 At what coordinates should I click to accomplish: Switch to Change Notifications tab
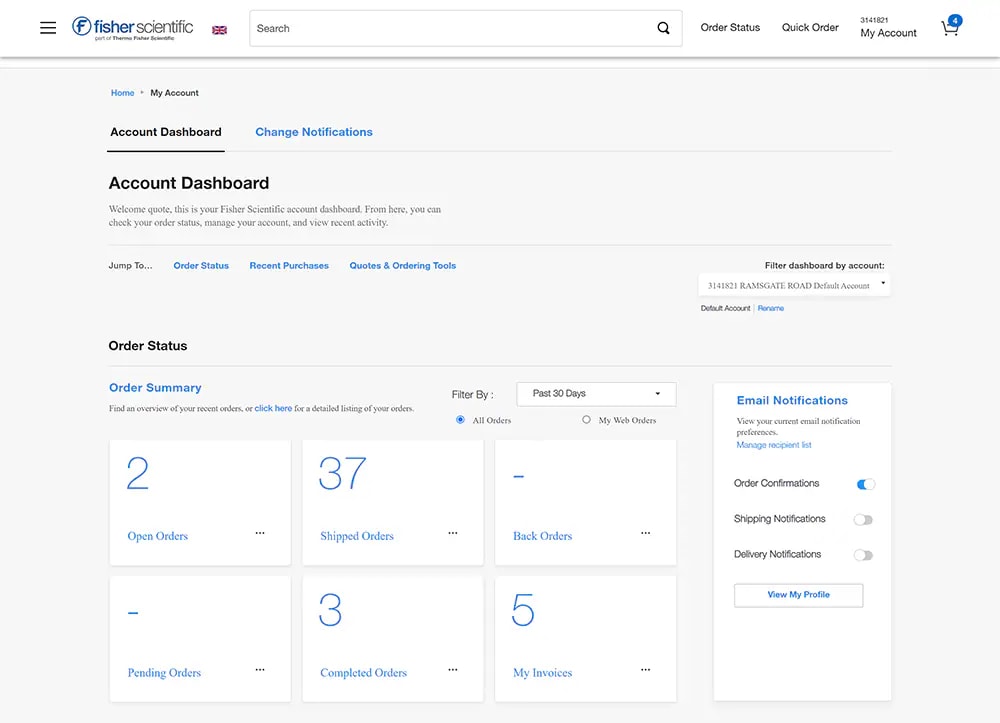(313, 132)
